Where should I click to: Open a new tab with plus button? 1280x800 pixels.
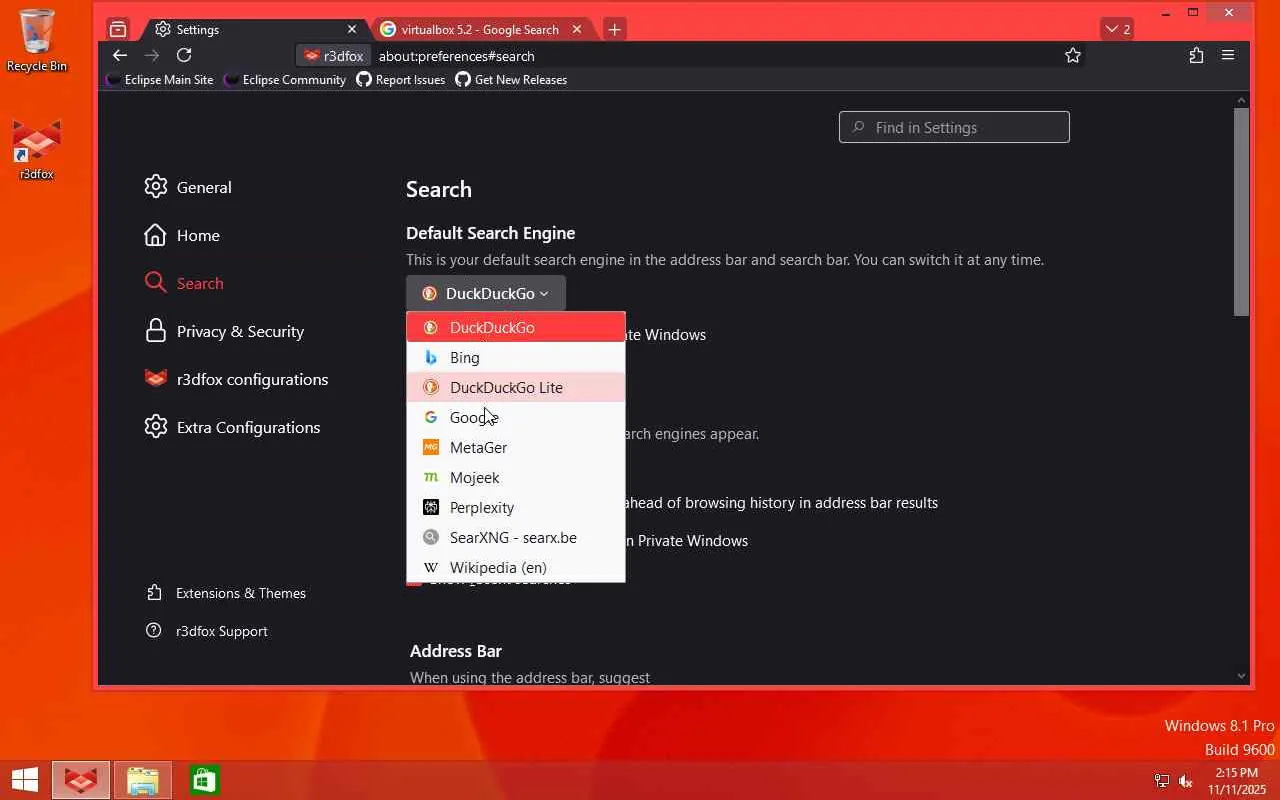pos(614,29)
